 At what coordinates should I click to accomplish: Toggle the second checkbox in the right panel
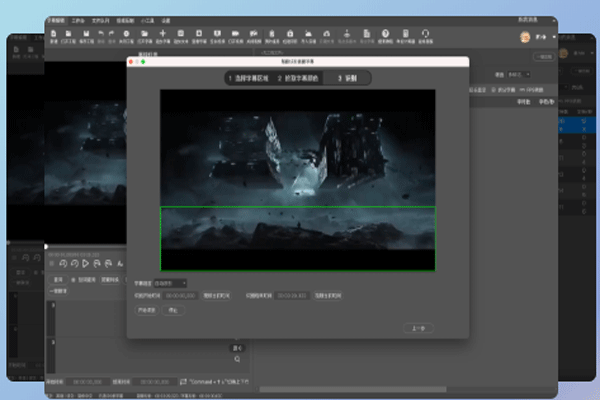(x=524, y=89)
